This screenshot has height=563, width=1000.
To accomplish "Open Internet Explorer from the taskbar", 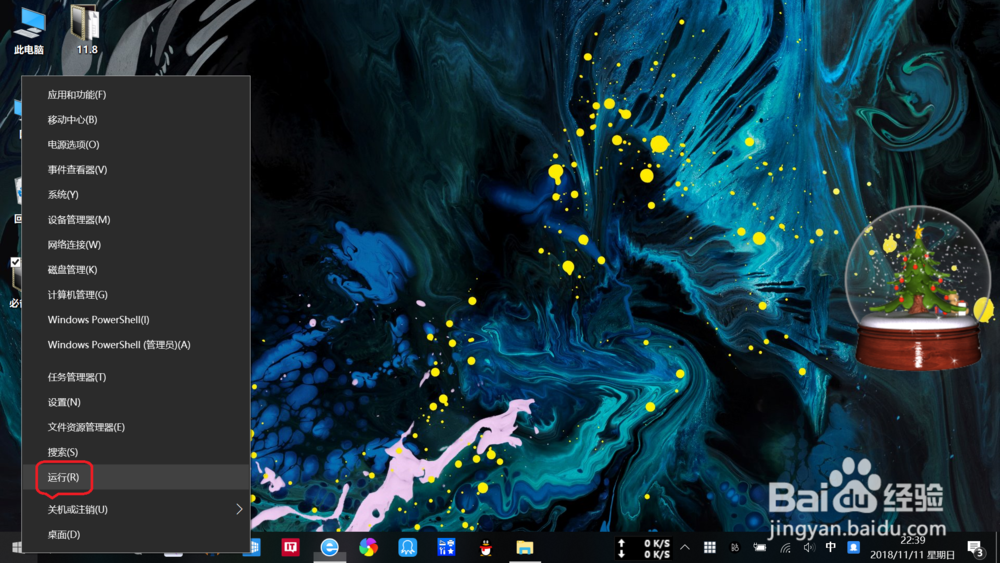I will 329,547.
